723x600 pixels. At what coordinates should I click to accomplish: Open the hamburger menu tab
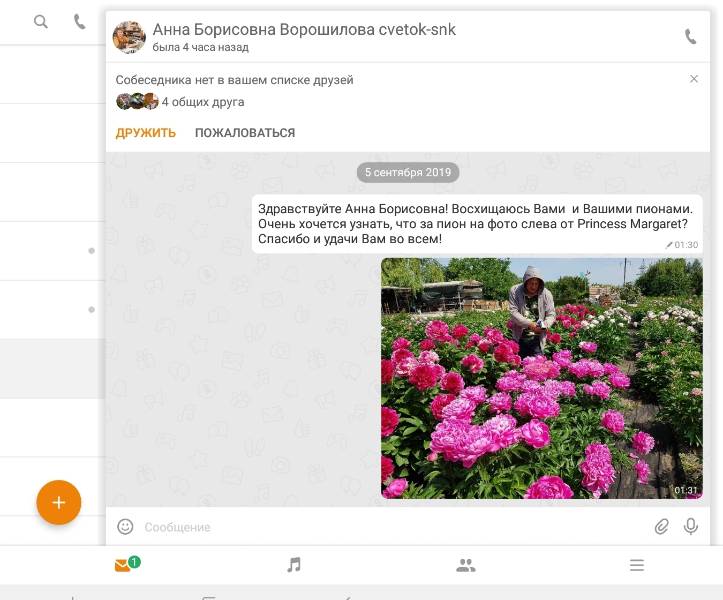[637, 565]
